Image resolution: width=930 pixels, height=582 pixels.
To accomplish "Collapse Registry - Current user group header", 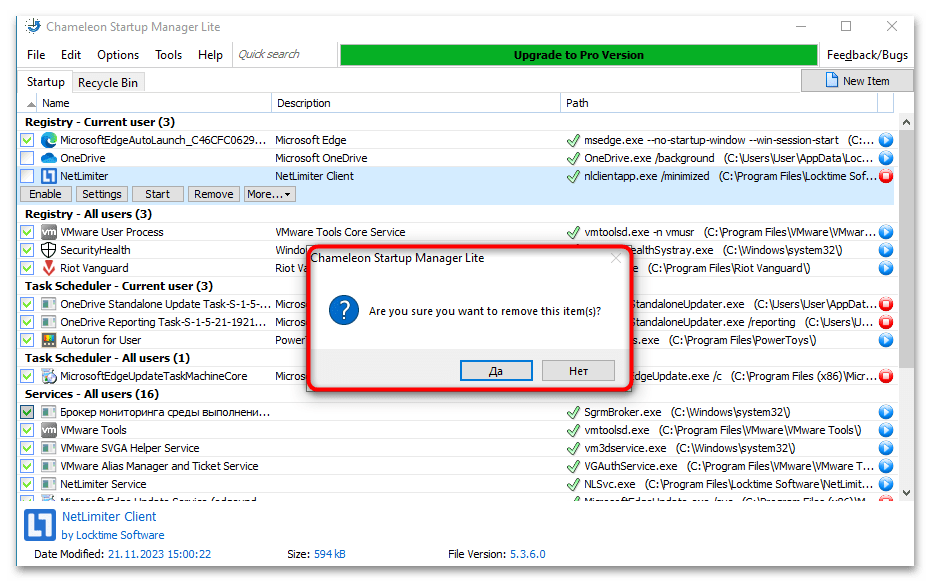I will pyautogui.click(x=99, y=122).
